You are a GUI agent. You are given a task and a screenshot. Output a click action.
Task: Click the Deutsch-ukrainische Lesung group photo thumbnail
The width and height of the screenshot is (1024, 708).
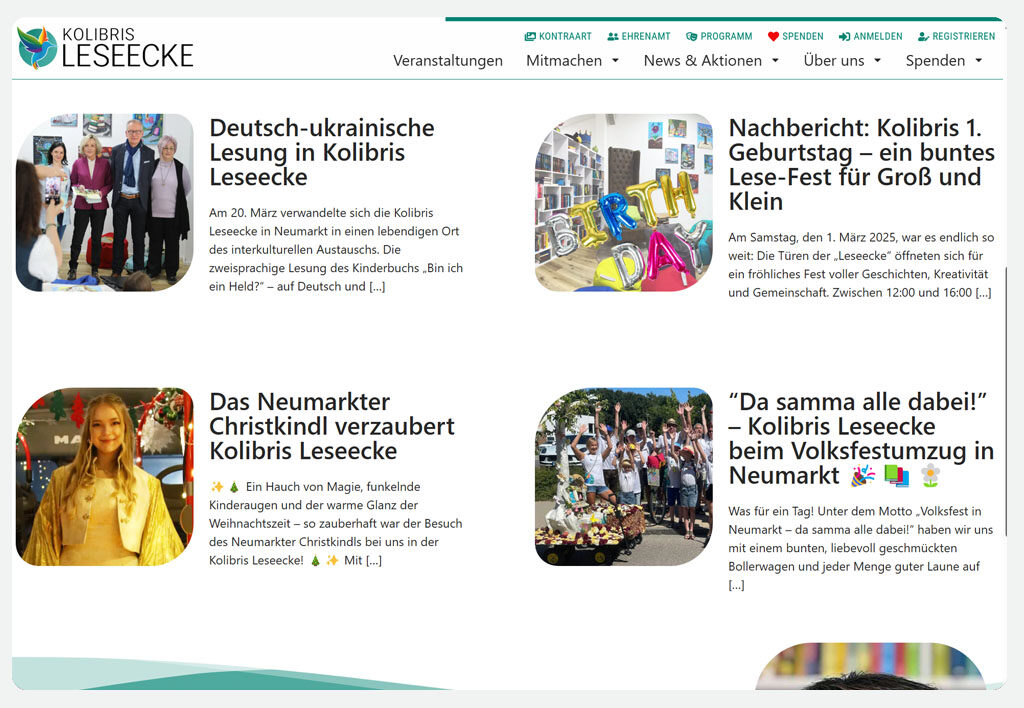coord(104,202)
